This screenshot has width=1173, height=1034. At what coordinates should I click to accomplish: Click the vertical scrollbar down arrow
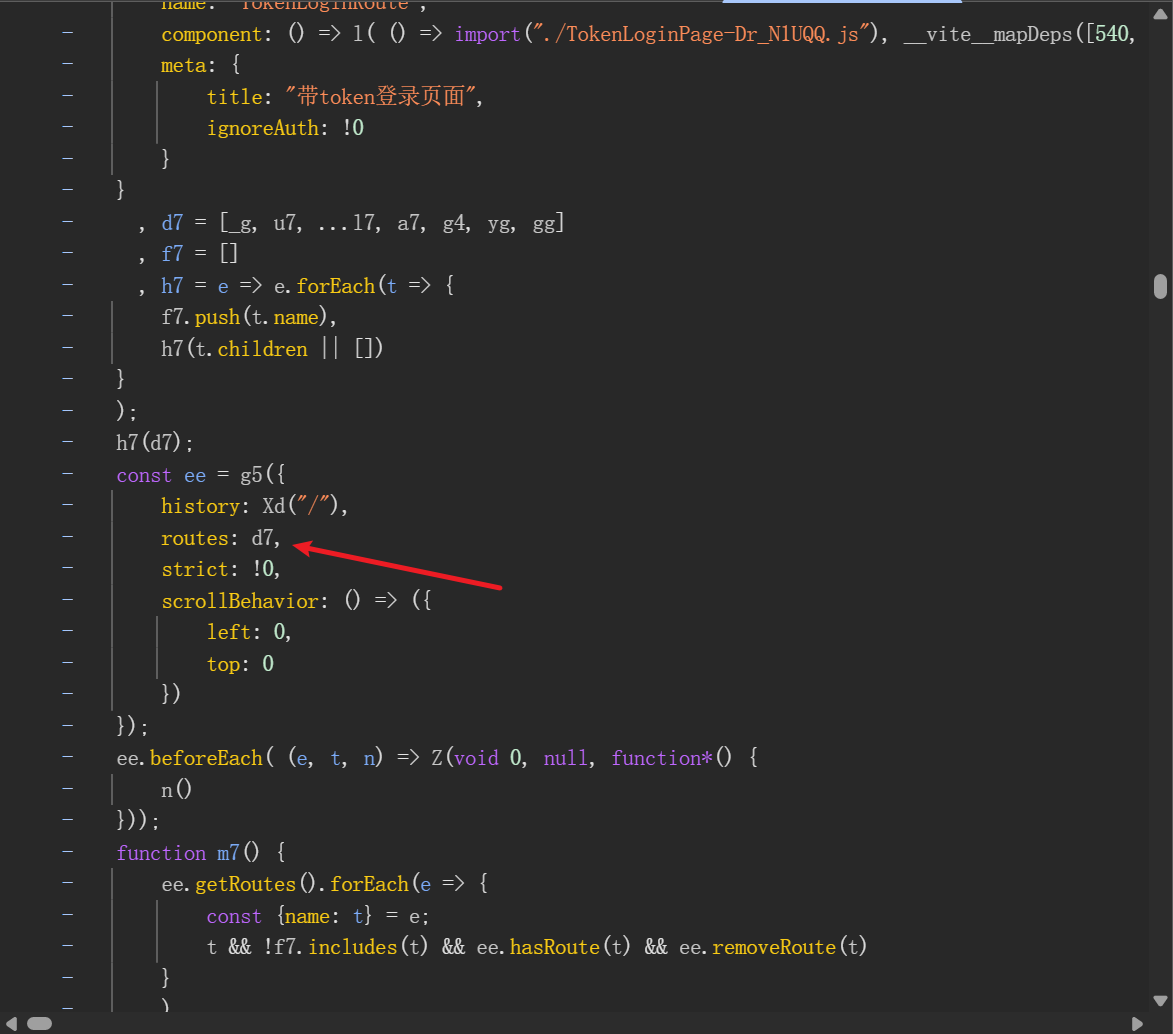pos(1160,1000)
